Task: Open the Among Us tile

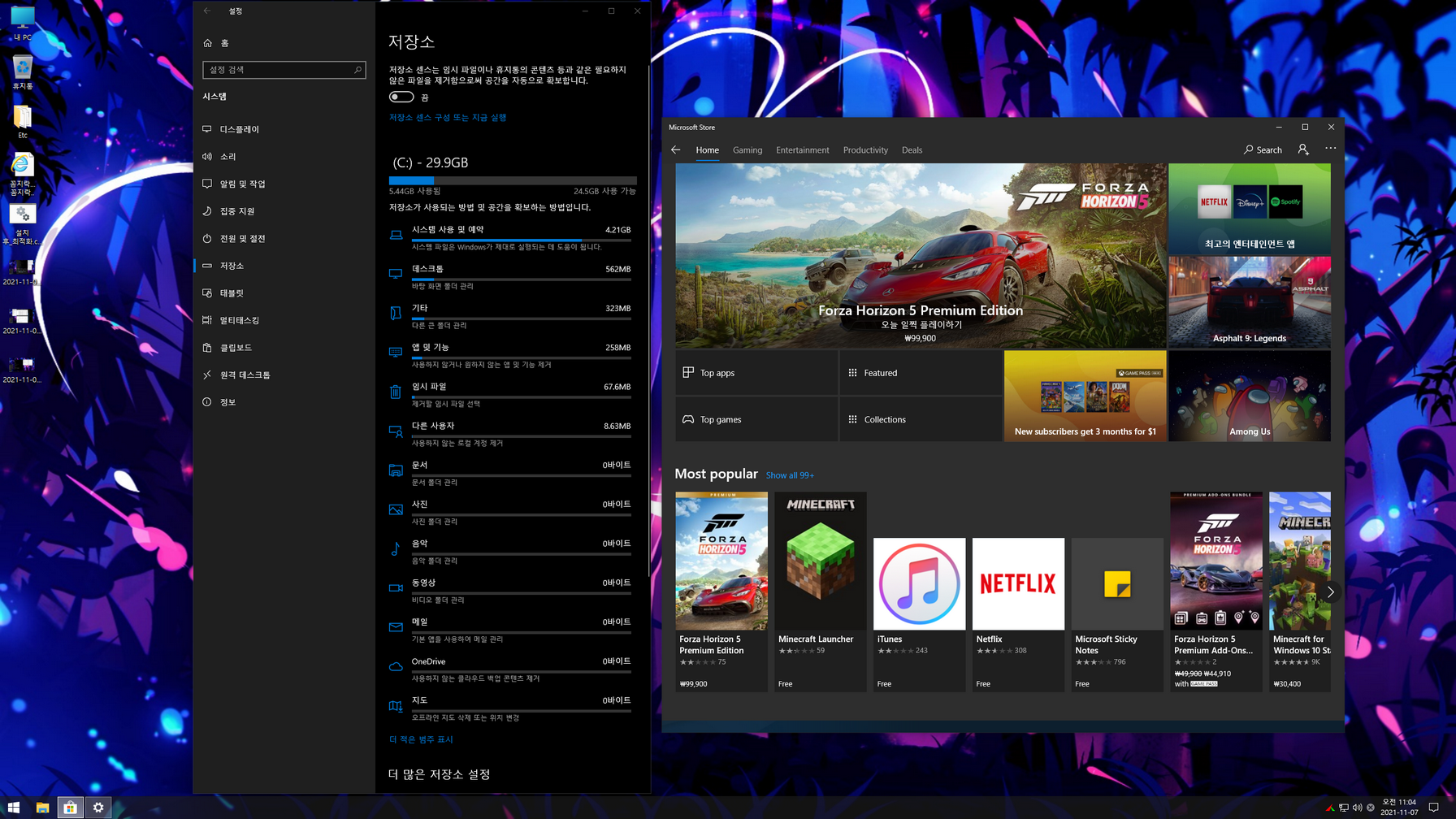Action: coord(1250,396)
